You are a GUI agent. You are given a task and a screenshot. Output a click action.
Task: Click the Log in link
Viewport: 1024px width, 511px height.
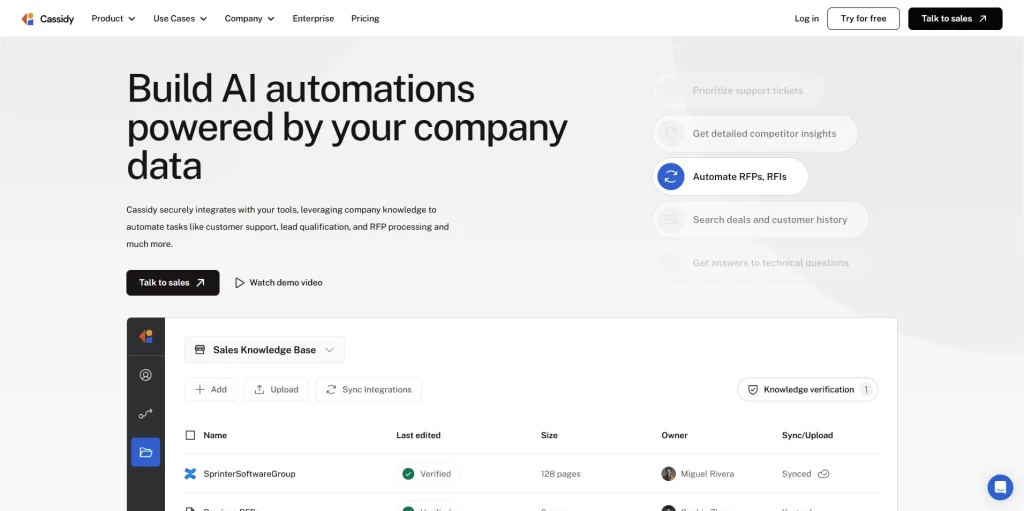tap(807, 18)
